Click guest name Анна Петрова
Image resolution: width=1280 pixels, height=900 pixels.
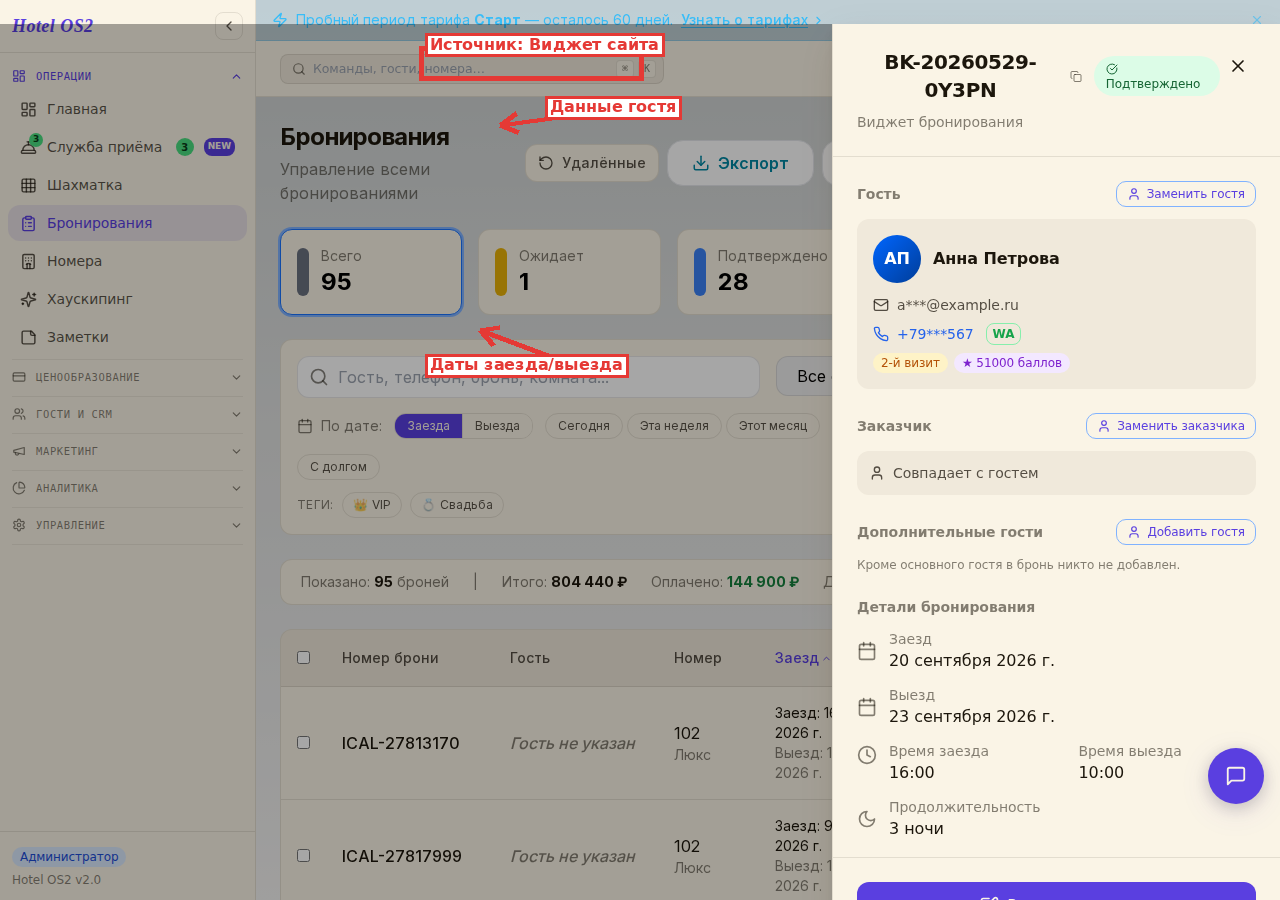tap(996, 259)
